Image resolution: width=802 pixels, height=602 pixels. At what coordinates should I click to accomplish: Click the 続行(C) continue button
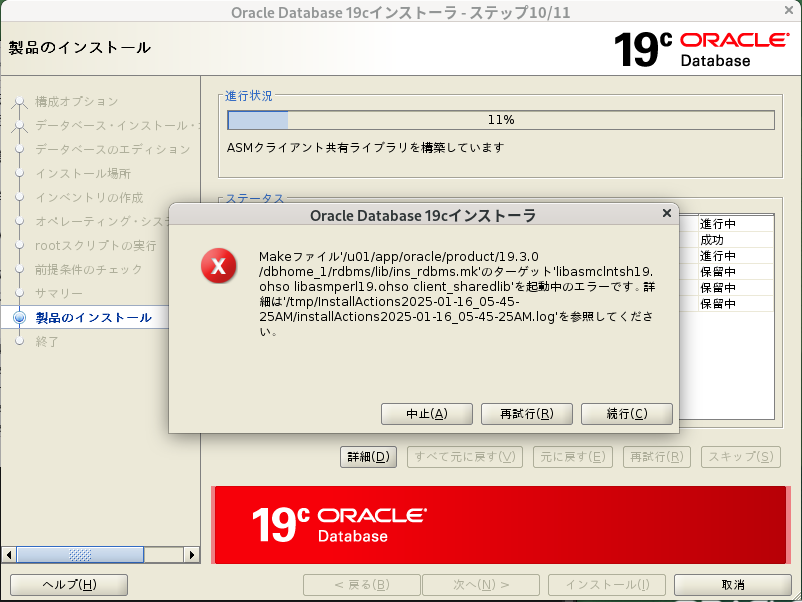click(627, 414)
